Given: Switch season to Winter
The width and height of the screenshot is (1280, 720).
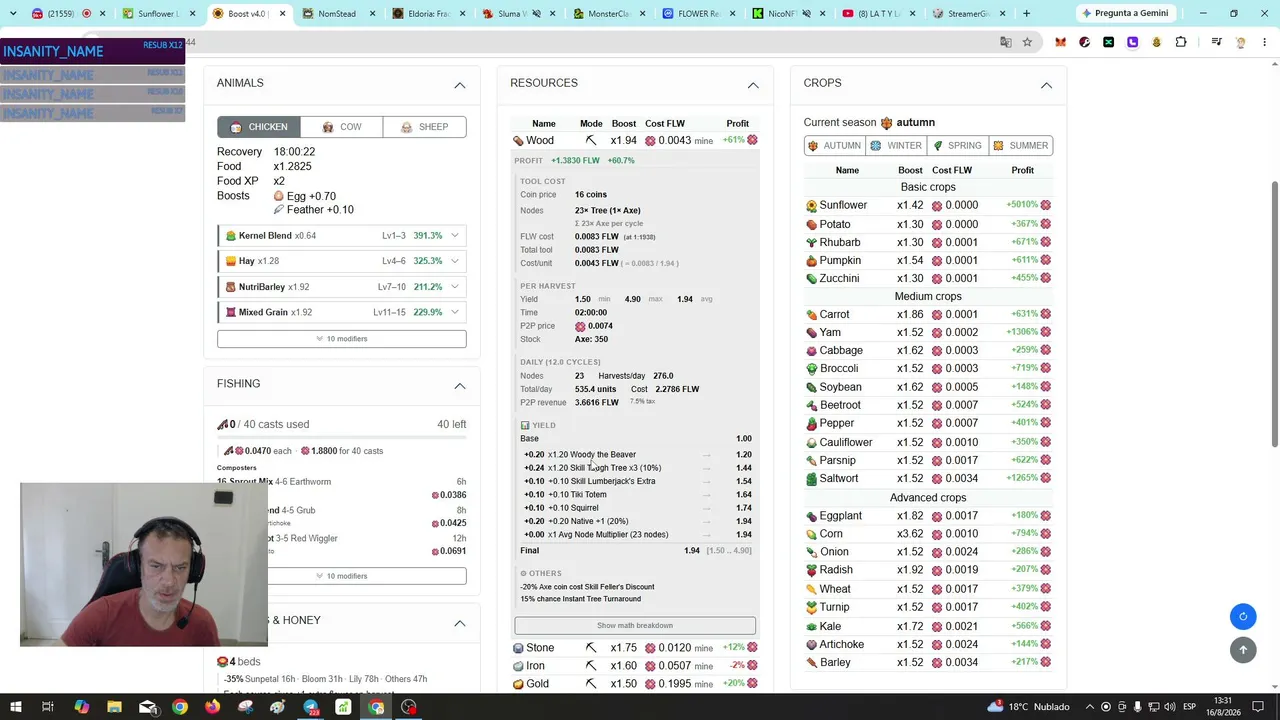Looking at the screenshot, I should [896, 146].
